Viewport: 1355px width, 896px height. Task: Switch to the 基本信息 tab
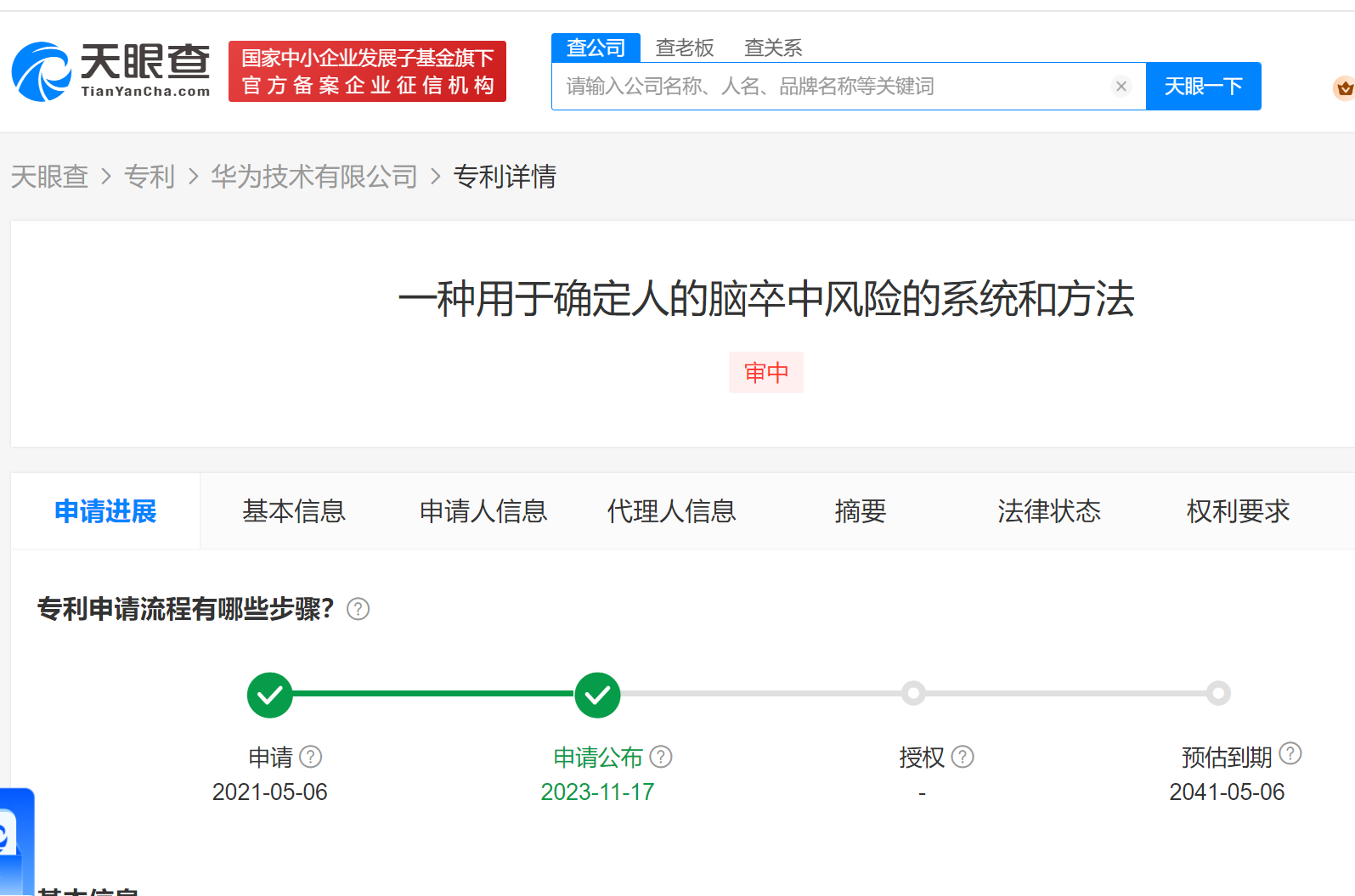click(294, 511)
